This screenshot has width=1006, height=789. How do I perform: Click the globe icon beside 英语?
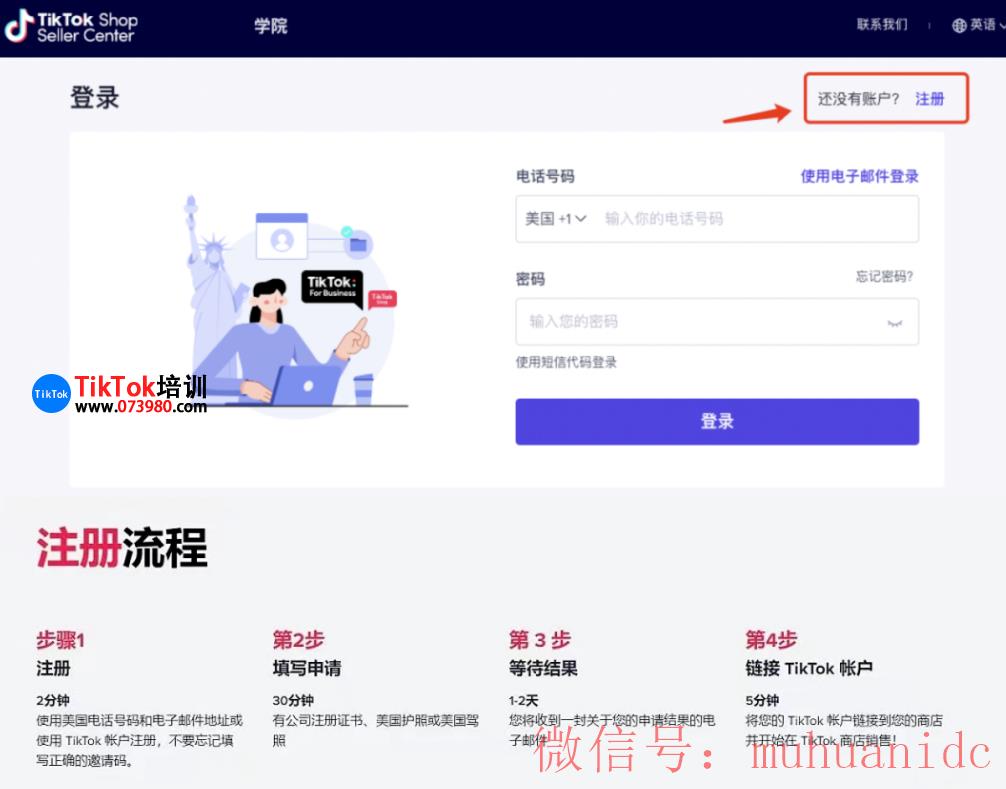(x=959, y=25)
